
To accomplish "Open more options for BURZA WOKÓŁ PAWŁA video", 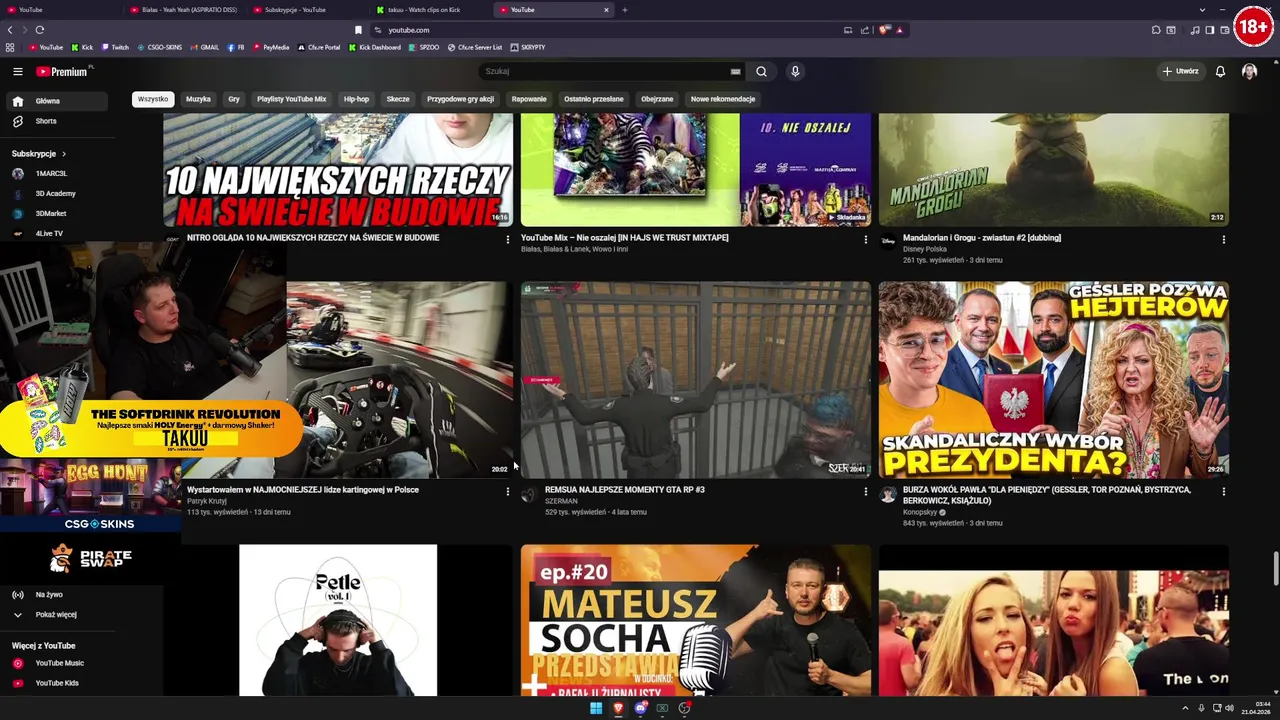I will tap(1223, 491).
